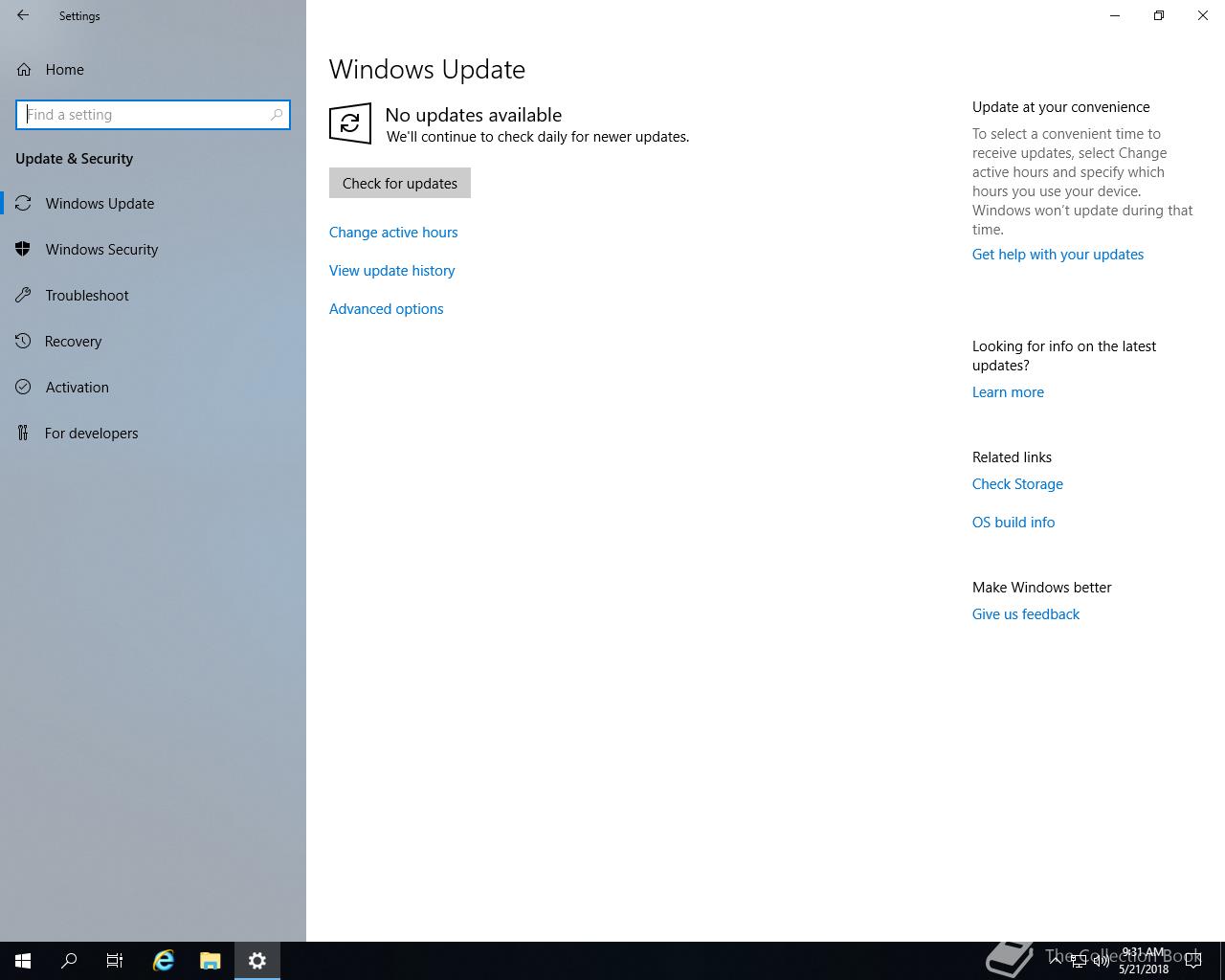
Task: Click Check for updates button
Action: click(400, 183)
